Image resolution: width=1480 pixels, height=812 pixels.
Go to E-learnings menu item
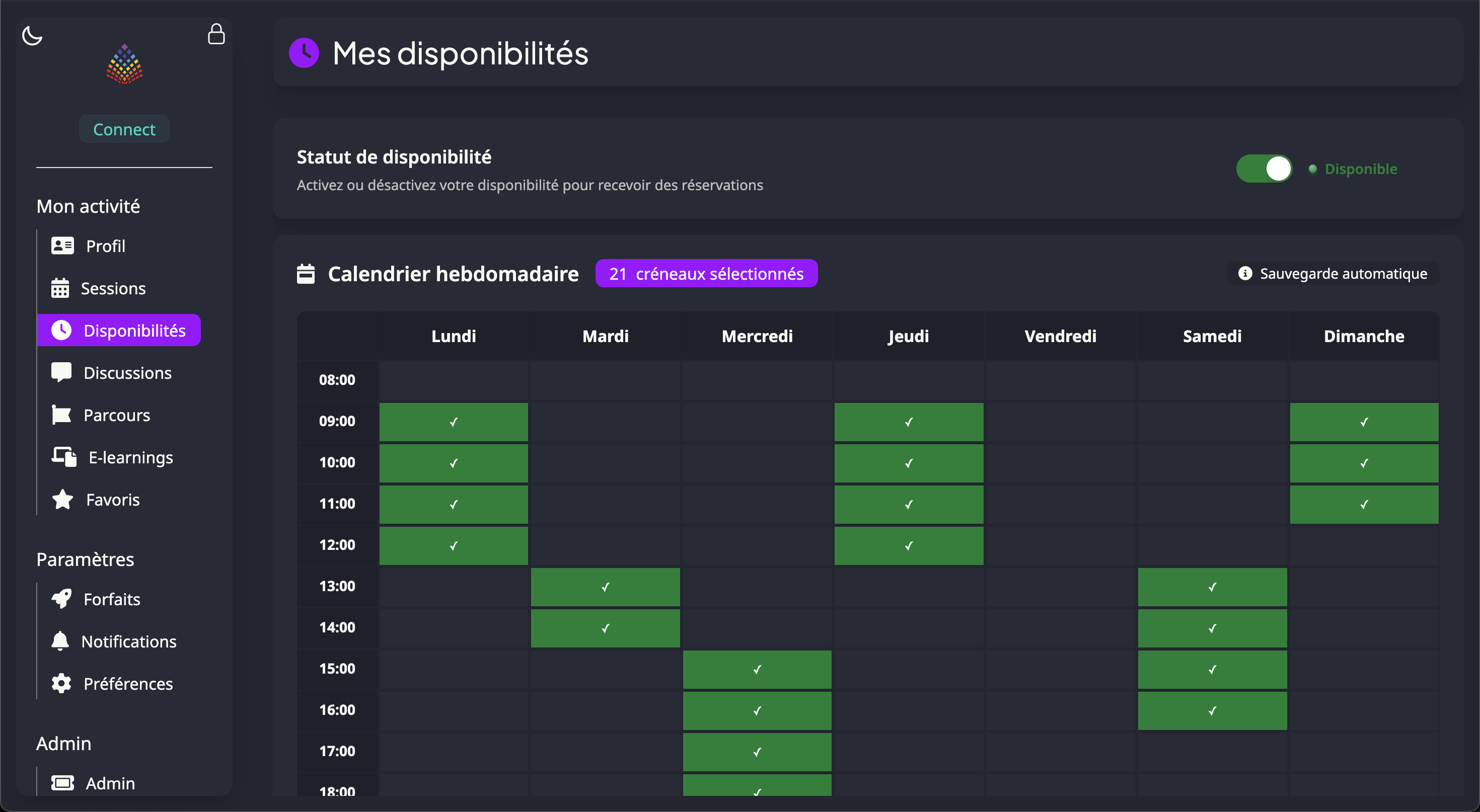pyautogui.click(x=130, y=457)
